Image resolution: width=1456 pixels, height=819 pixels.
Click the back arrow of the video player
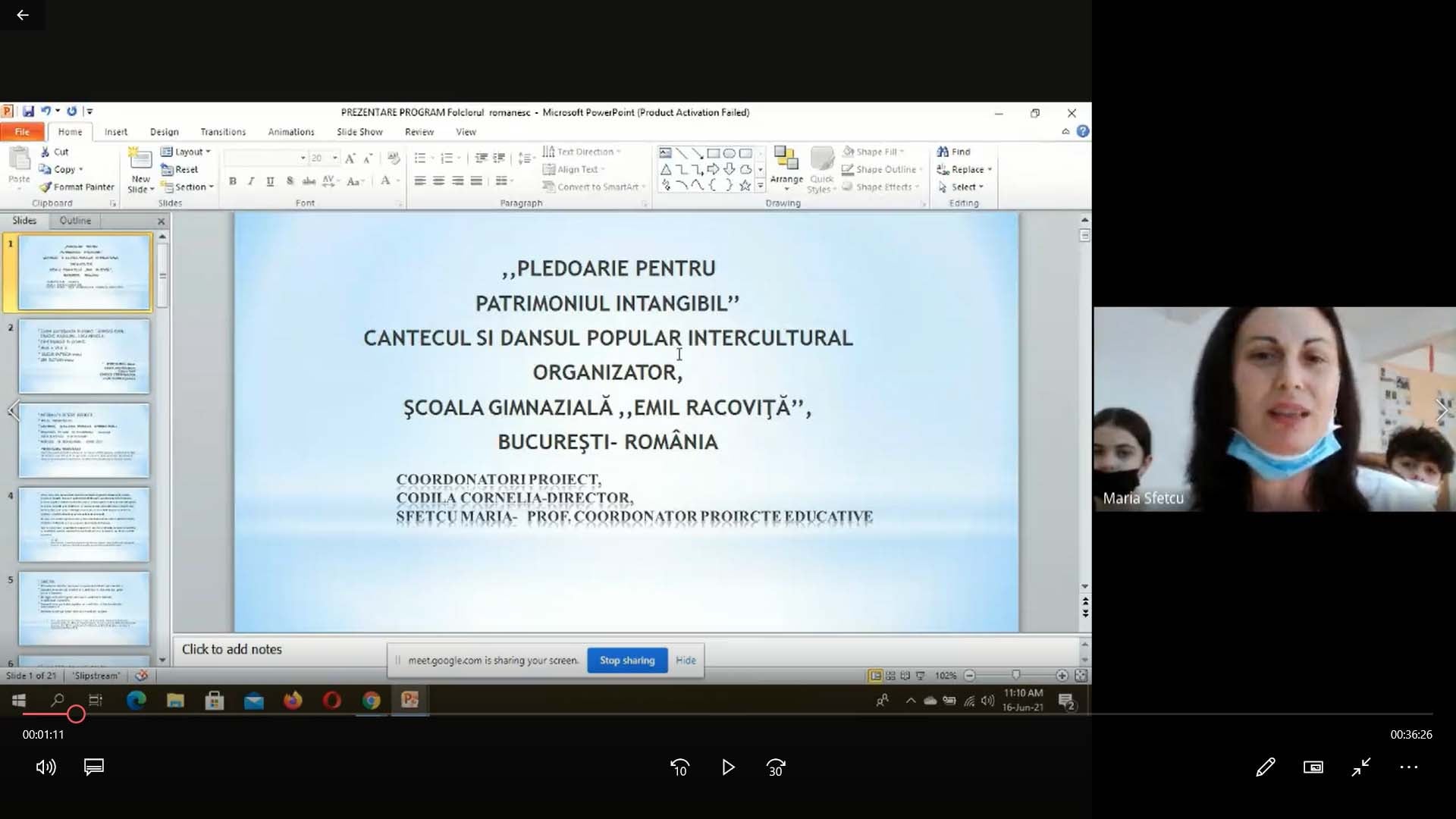pyautogui.click(x=22, y=14)
